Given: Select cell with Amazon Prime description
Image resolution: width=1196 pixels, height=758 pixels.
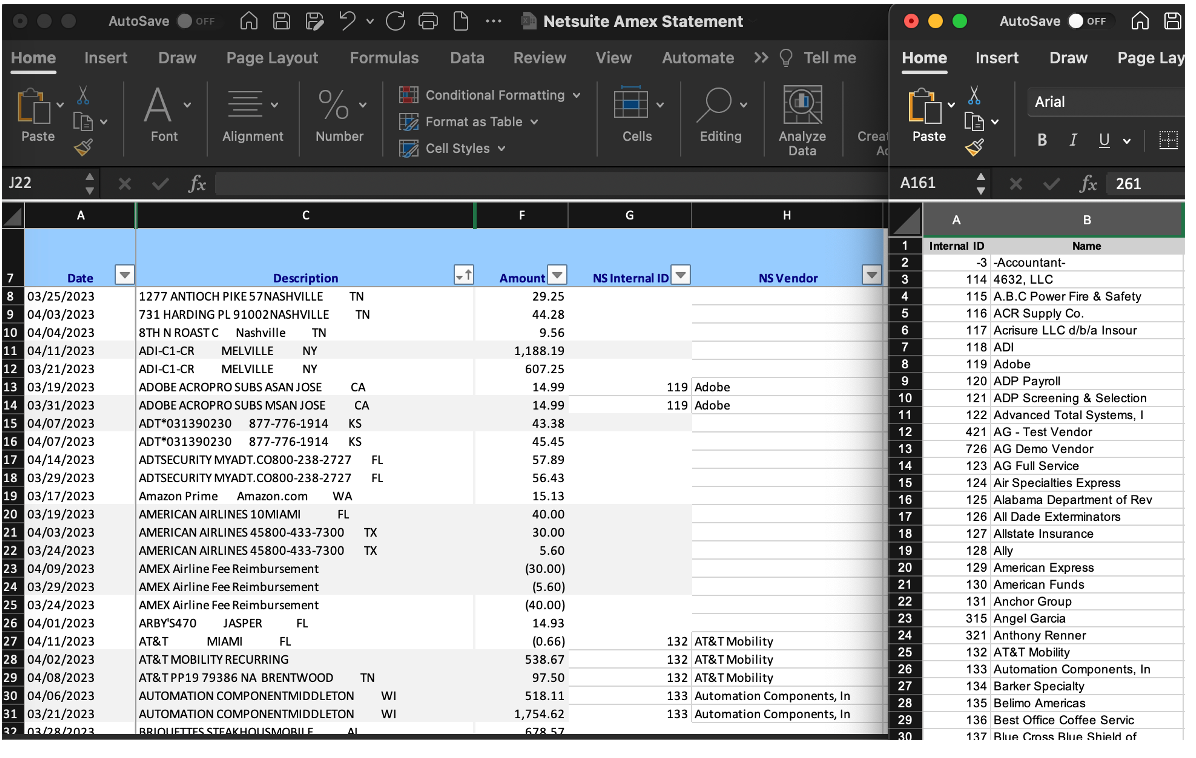Looking at the screenshot, I should (305, 496).
